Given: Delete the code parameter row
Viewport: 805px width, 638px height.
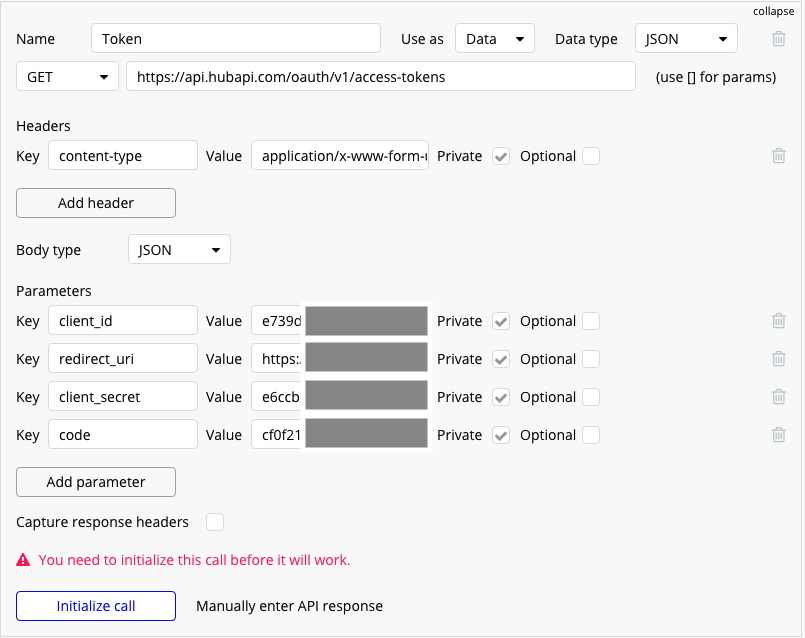Looking at the screenshot, I should click(778, 435).
